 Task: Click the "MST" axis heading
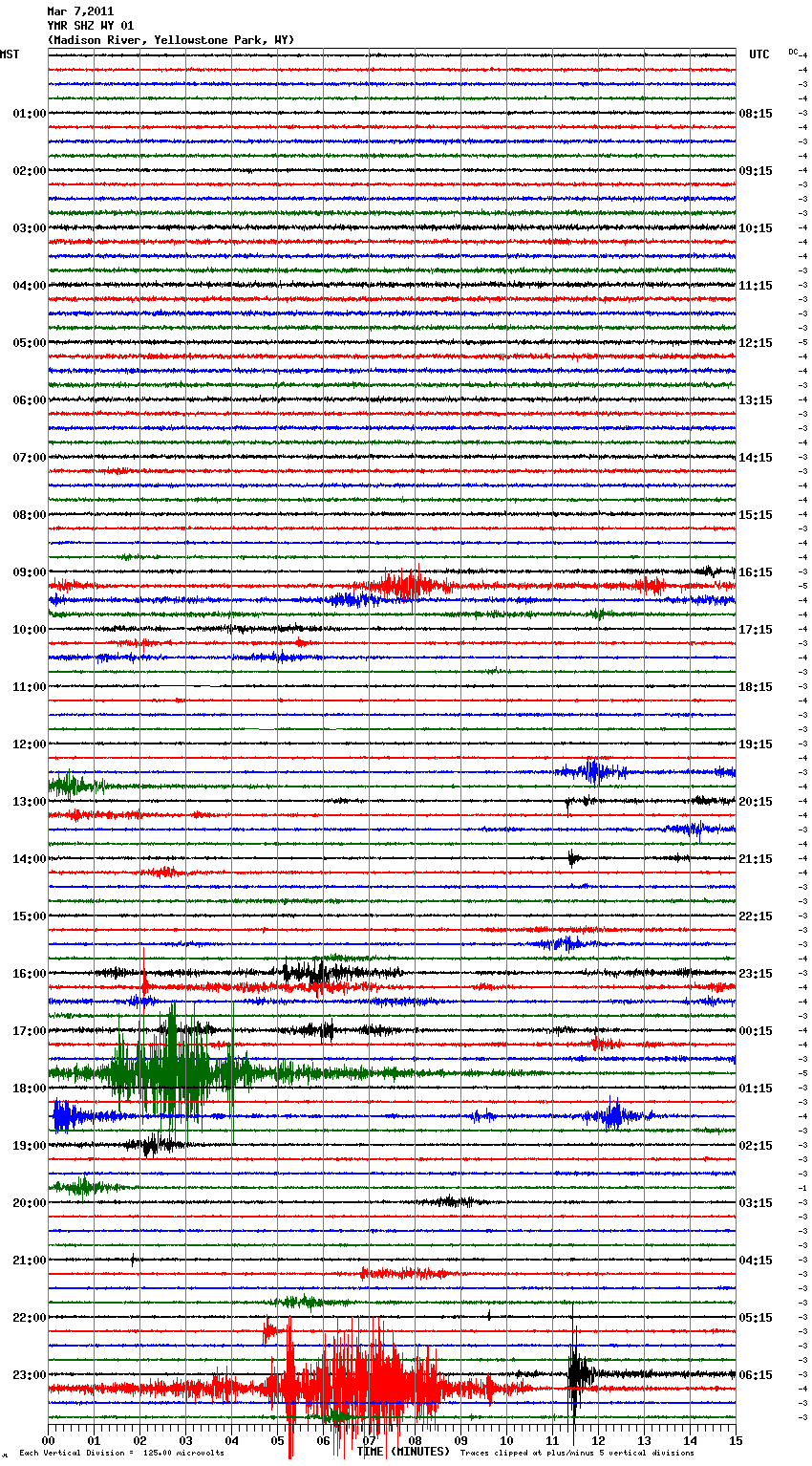coord(10,54)
